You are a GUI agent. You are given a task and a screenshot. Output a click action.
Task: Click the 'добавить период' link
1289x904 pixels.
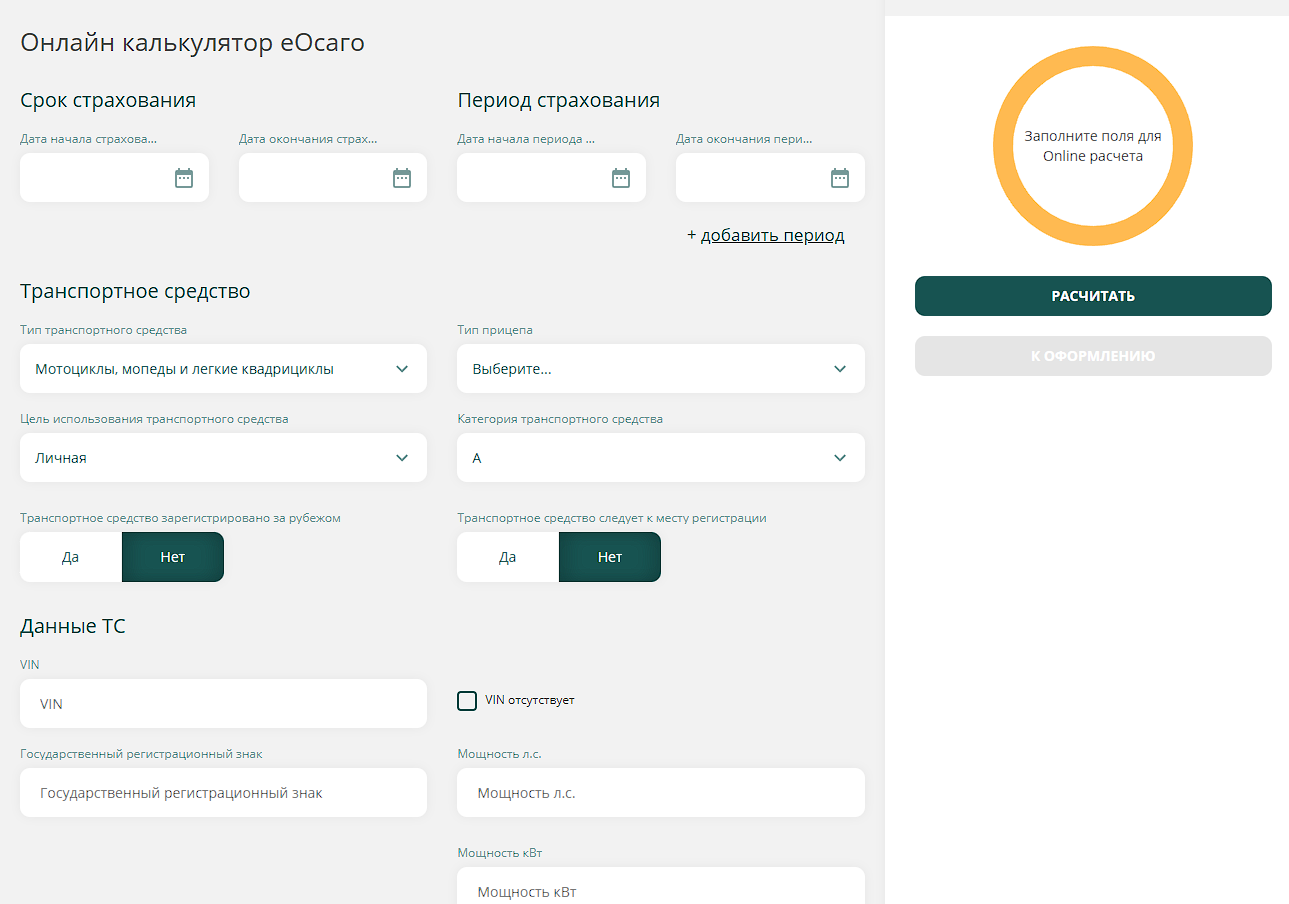point(772,236)
